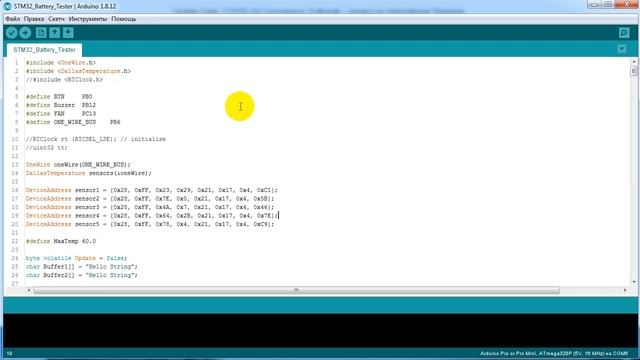The width and height of the screenshot is (640, 360).
Task: Click the line number 19 indicator in status bar
Action: [9, 353]
